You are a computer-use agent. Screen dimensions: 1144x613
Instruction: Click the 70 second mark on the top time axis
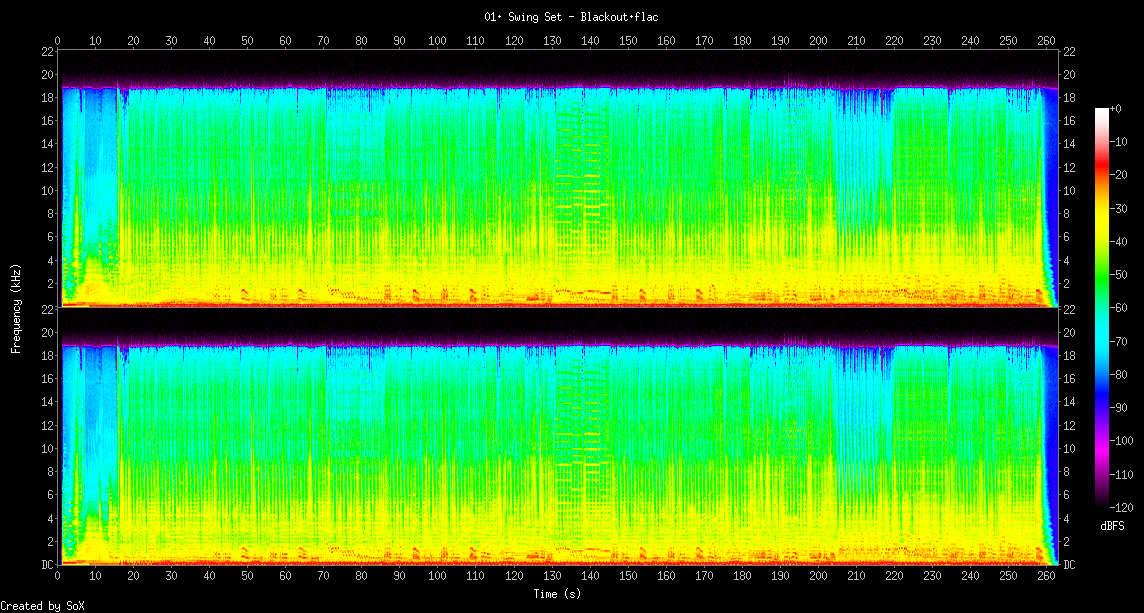(x=324, y=41)
